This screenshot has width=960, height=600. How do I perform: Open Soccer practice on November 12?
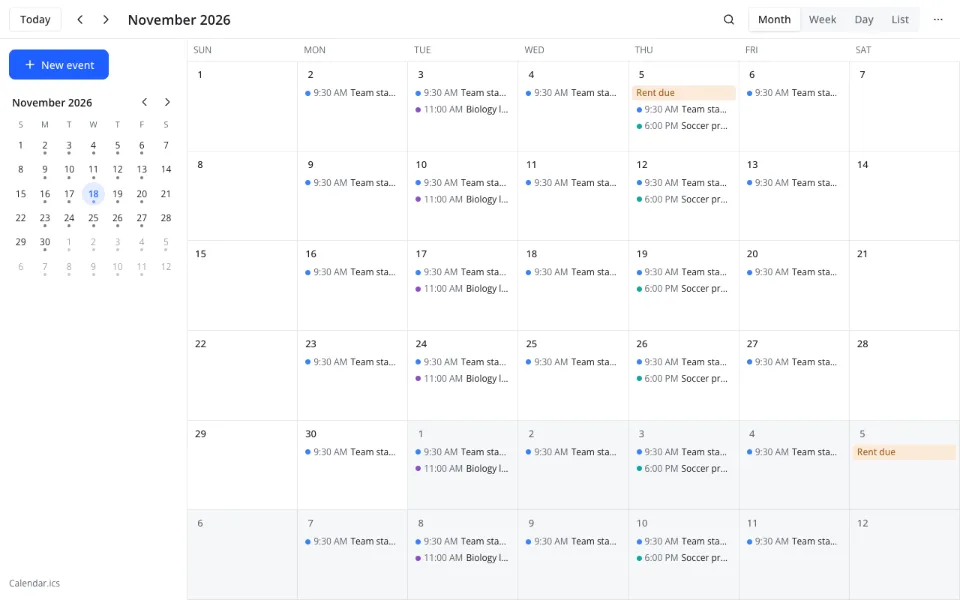point(683,200)
